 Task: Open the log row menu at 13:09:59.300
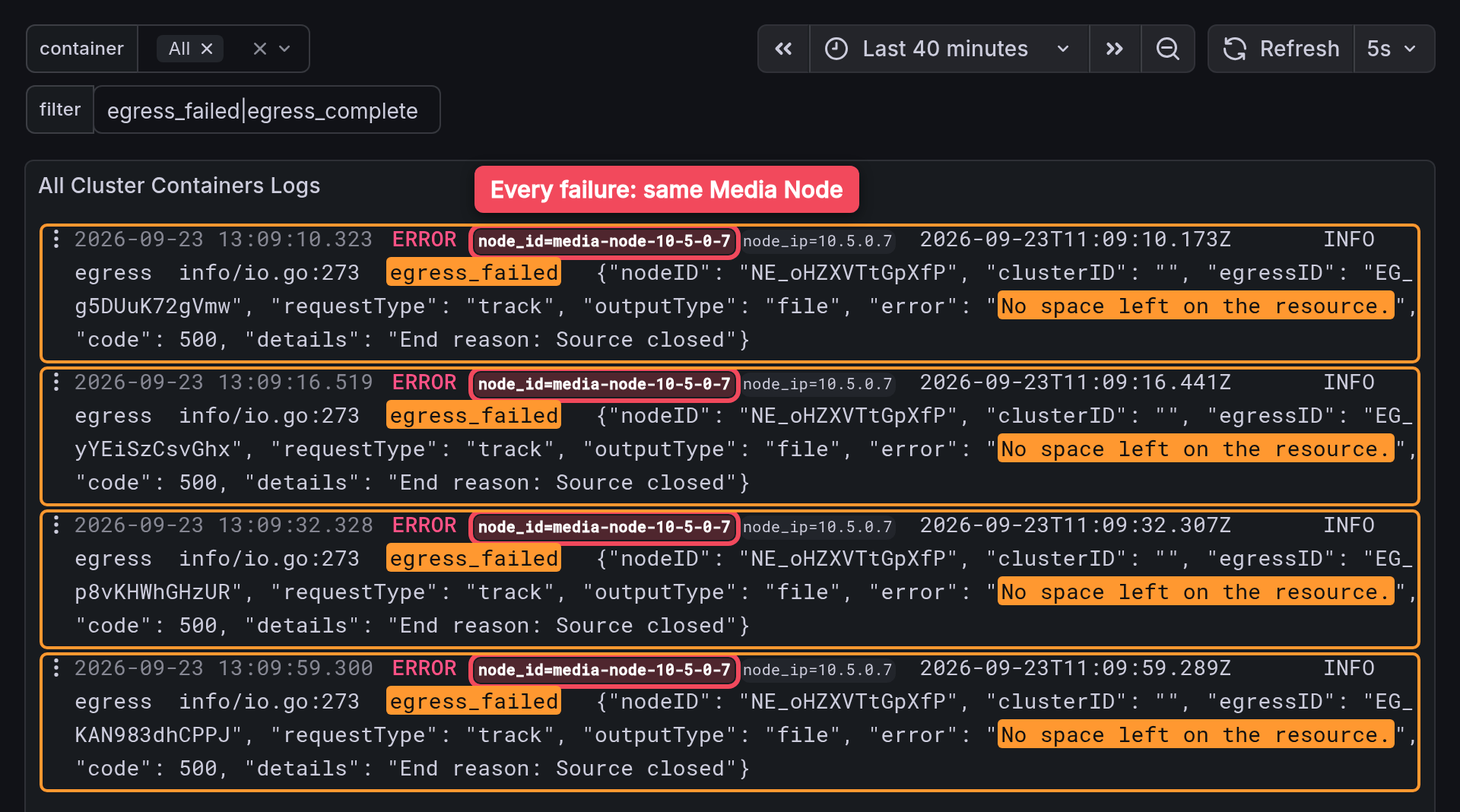[56, 668]
